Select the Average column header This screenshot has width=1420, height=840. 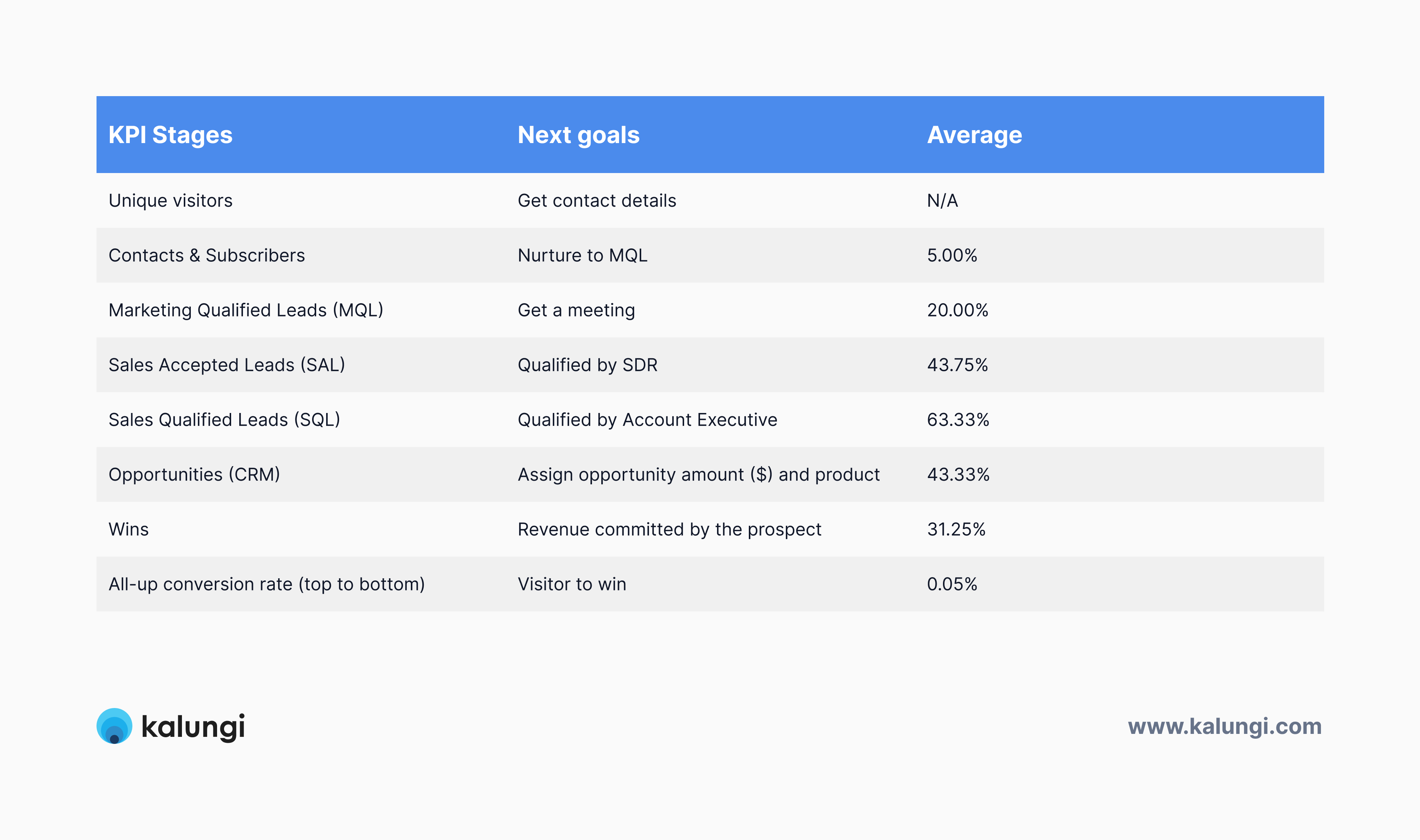click(x=974, y=135)
